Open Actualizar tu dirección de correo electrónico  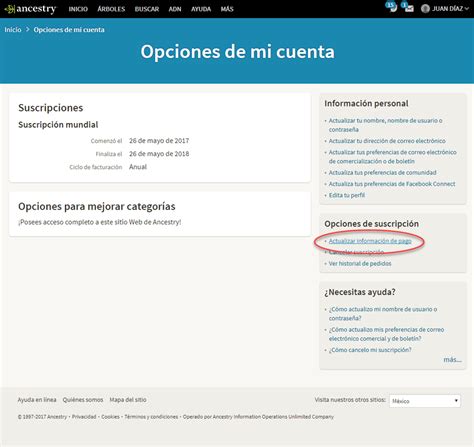[387, 141]
